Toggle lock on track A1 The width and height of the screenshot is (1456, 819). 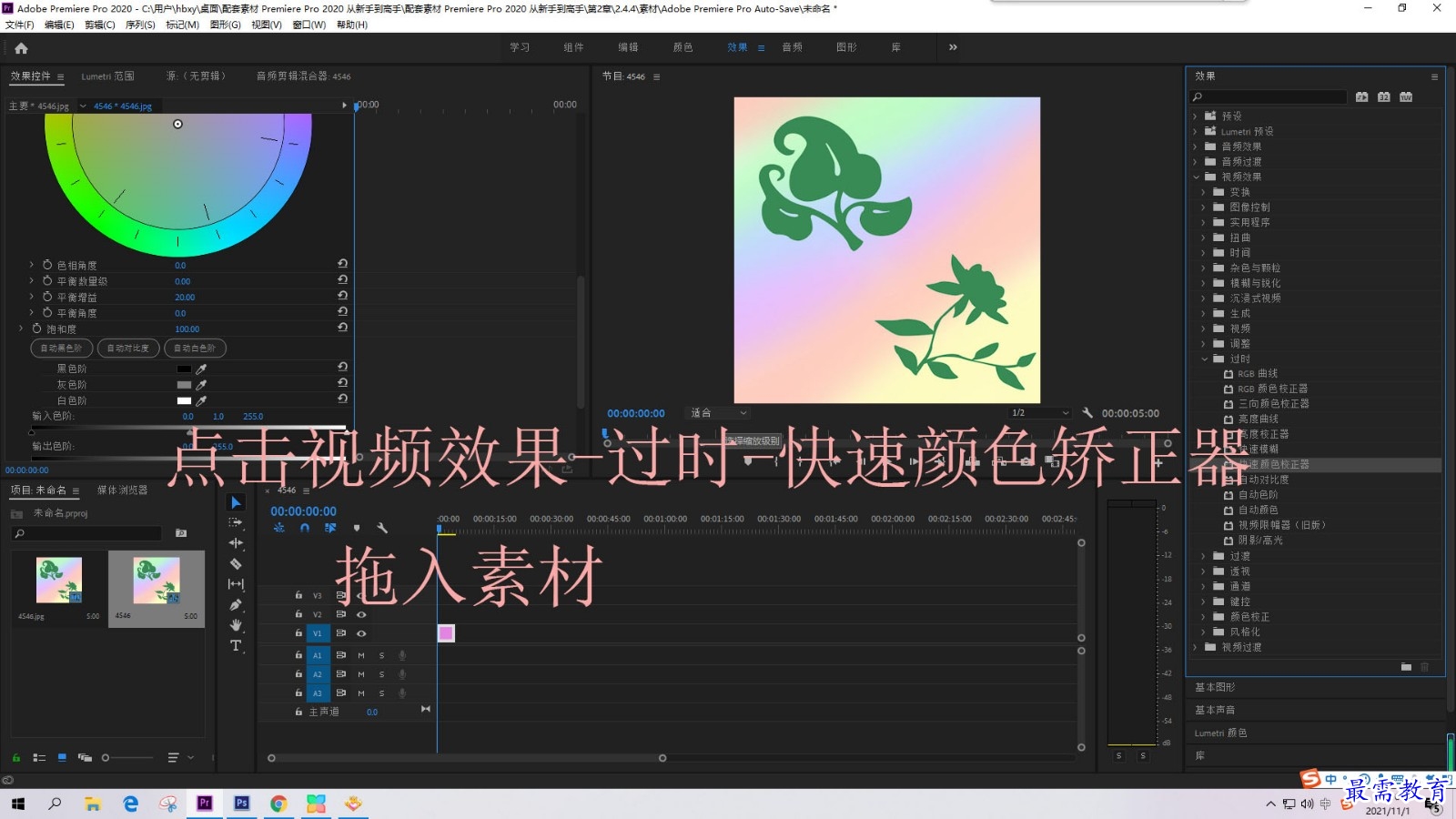[298, 655]
